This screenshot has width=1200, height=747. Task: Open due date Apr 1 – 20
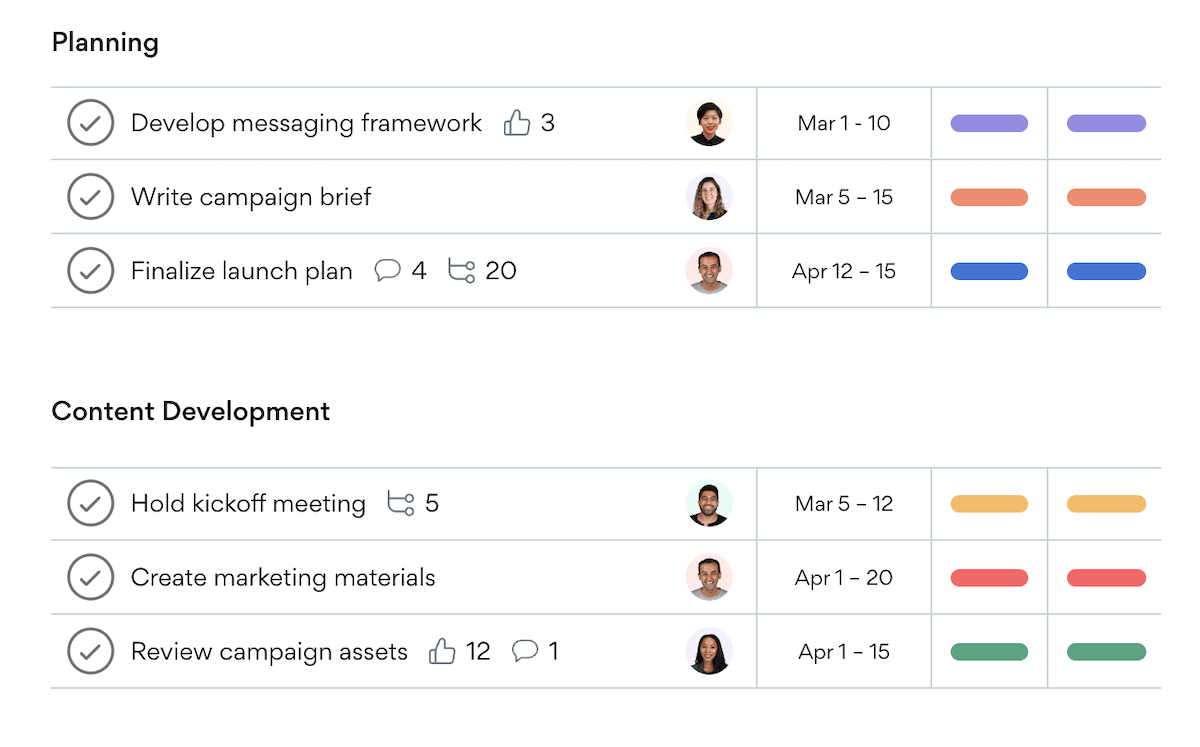pyautogui.click(x=844, y=577)
